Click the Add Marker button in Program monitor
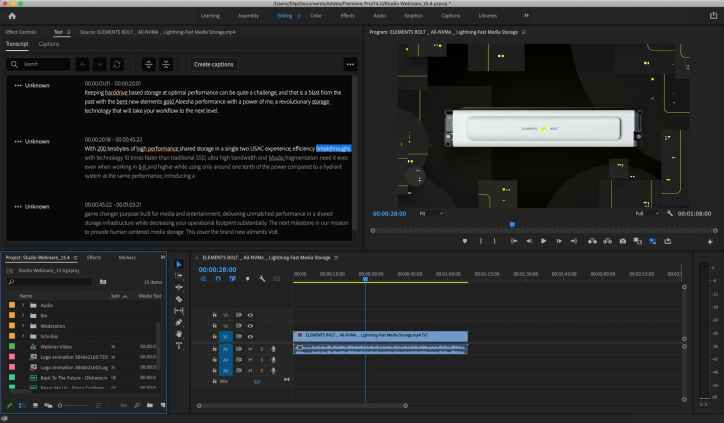This screenshot has width=724, height=423. click(x=464, y=241)
